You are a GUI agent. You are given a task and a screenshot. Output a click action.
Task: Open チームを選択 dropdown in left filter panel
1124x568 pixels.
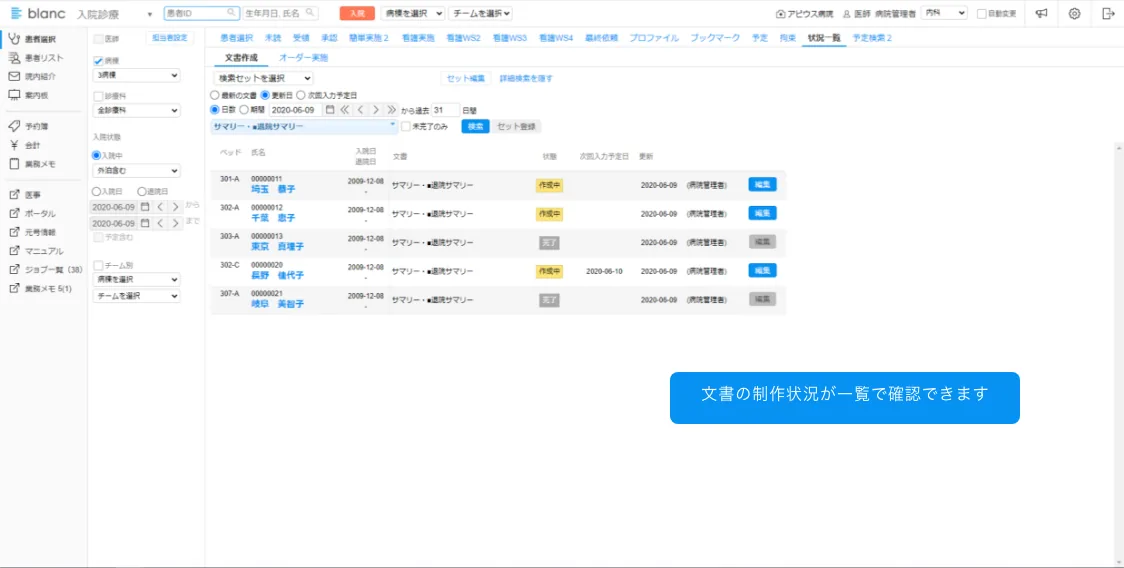tap(136, 295)
